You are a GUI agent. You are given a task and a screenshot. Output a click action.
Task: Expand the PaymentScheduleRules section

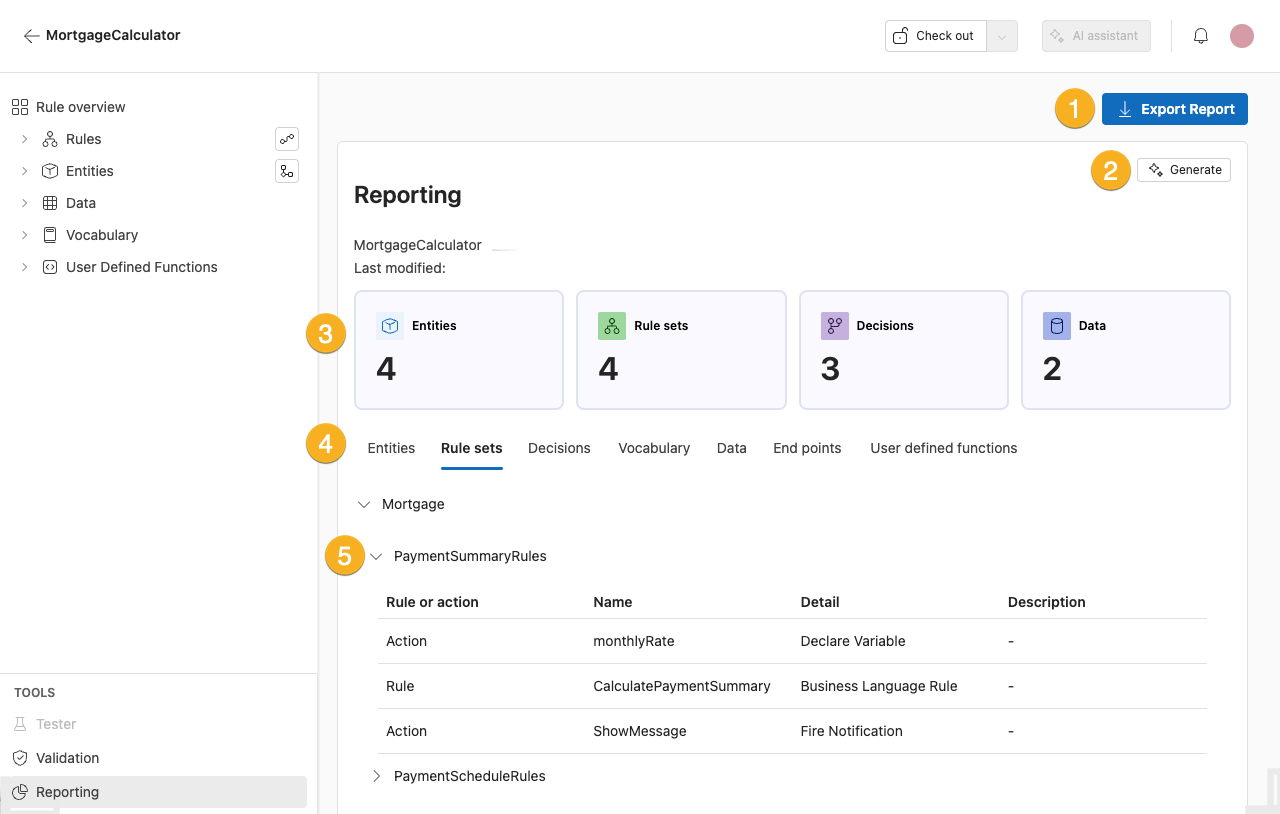(x=376, y=775)
